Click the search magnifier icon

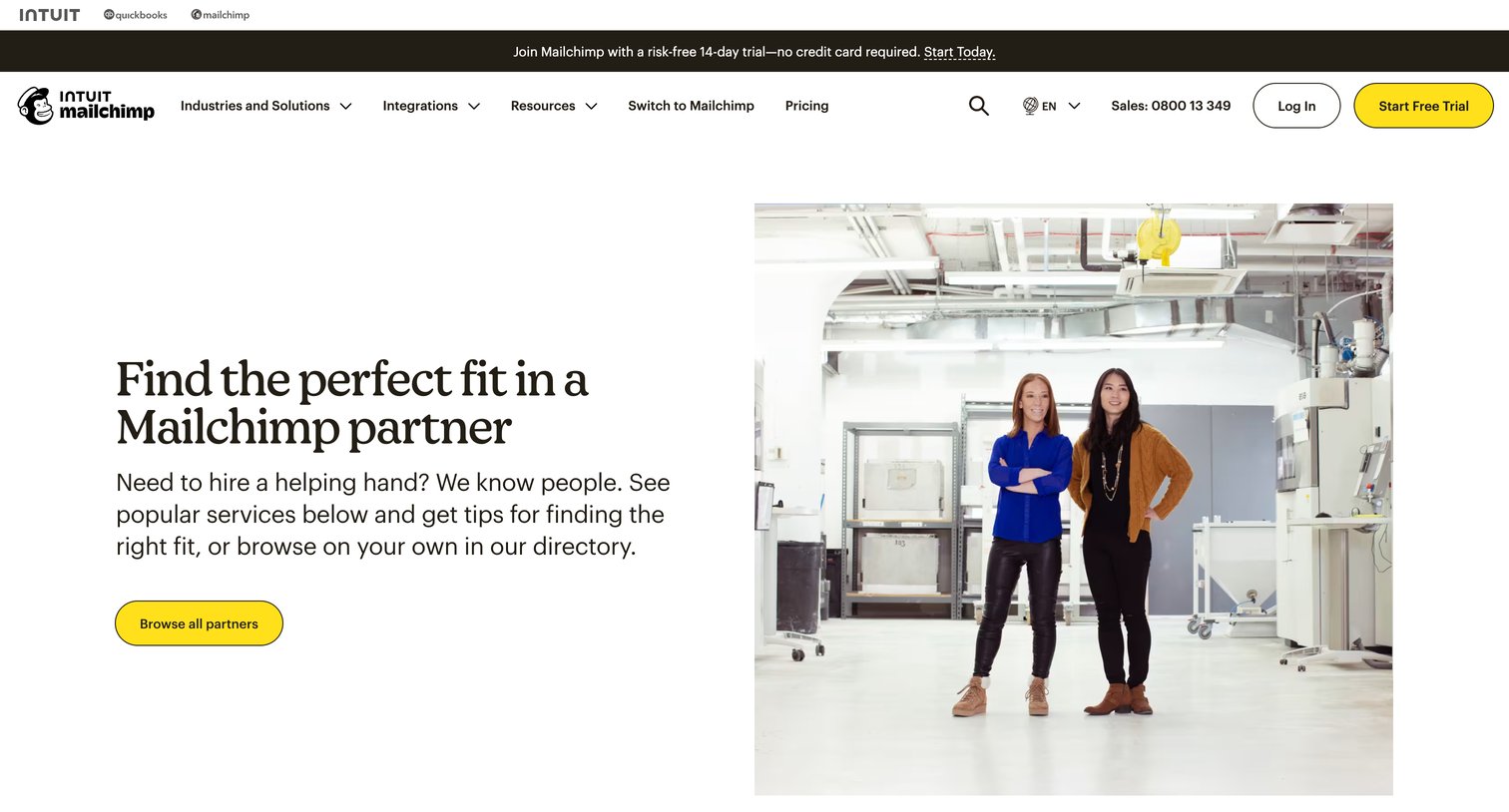pos(979,106)
